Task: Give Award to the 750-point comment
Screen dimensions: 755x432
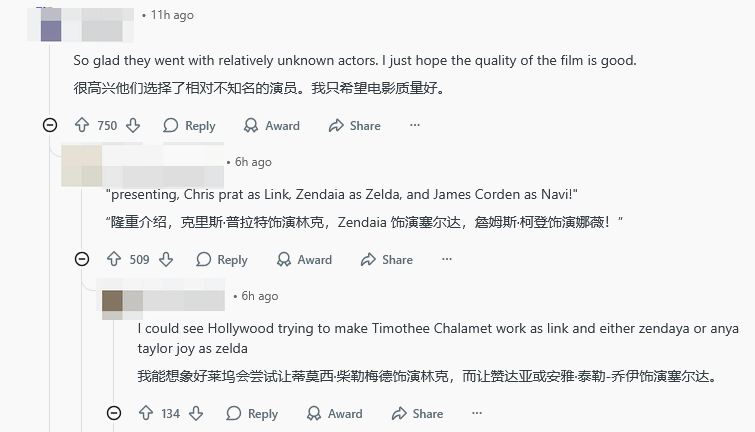Action: 271,126
